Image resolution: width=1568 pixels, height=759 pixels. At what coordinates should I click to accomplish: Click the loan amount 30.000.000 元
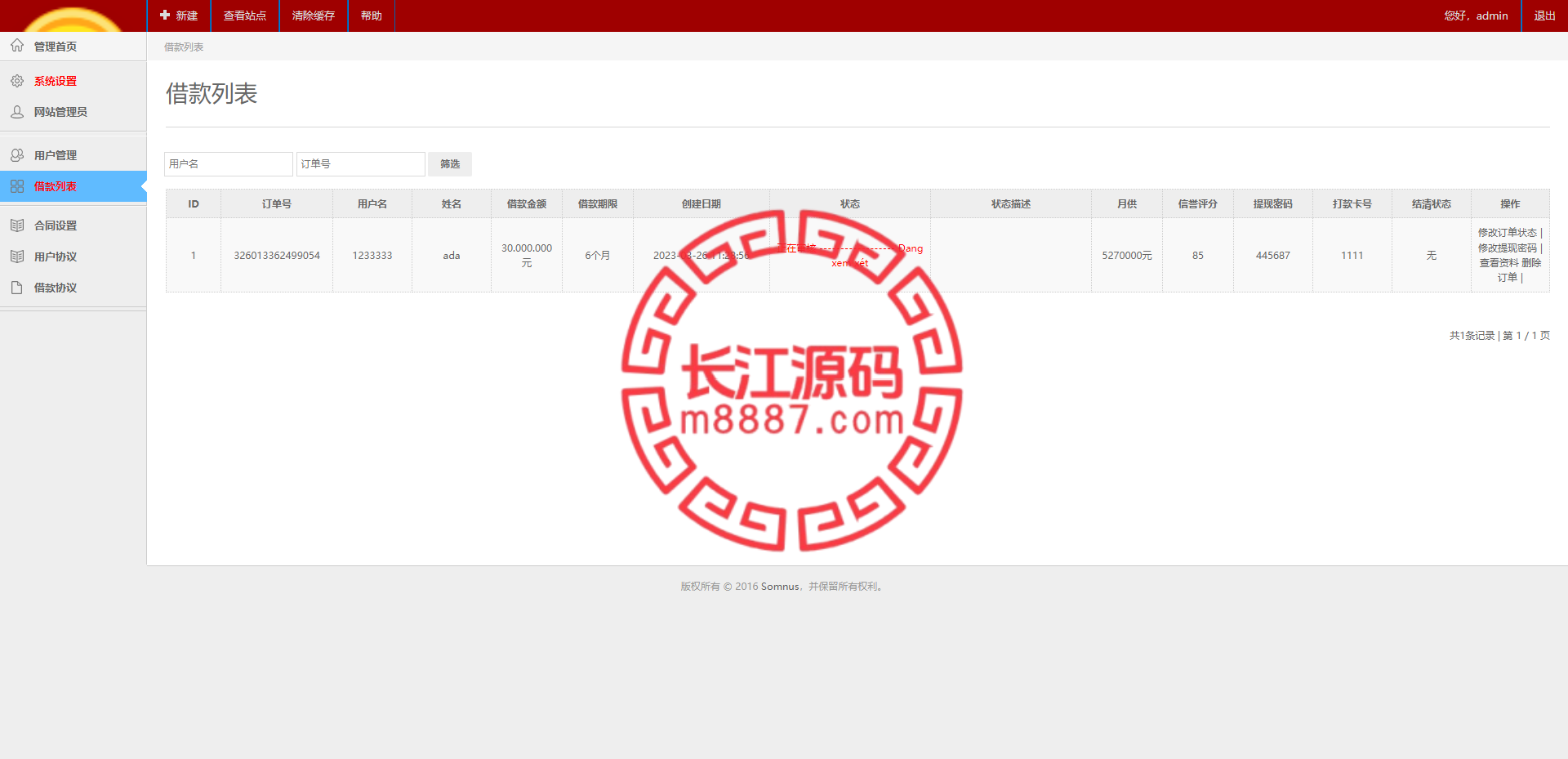[527, 255]
